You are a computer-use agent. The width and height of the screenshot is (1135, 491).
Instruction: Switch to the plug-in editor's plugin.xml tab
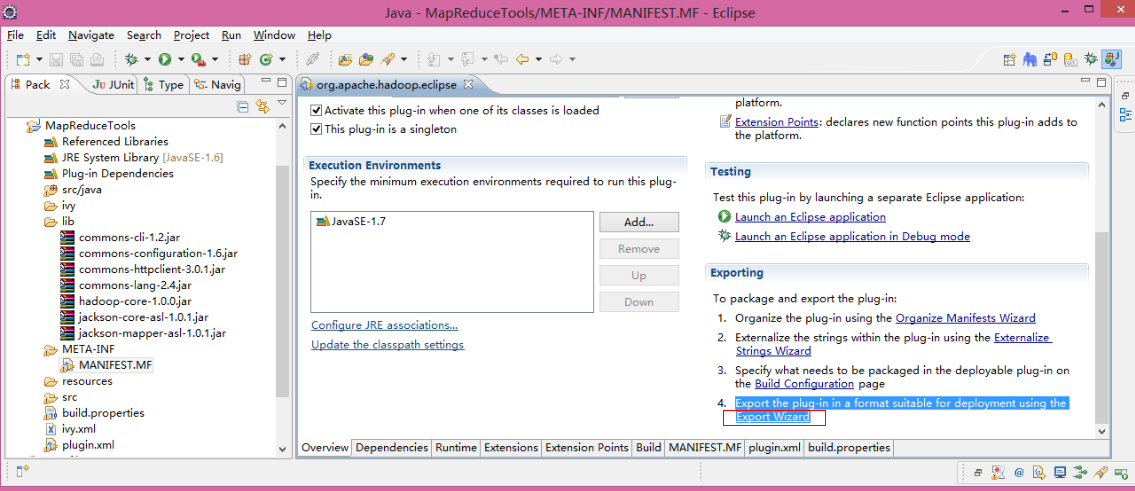[775, 448]
